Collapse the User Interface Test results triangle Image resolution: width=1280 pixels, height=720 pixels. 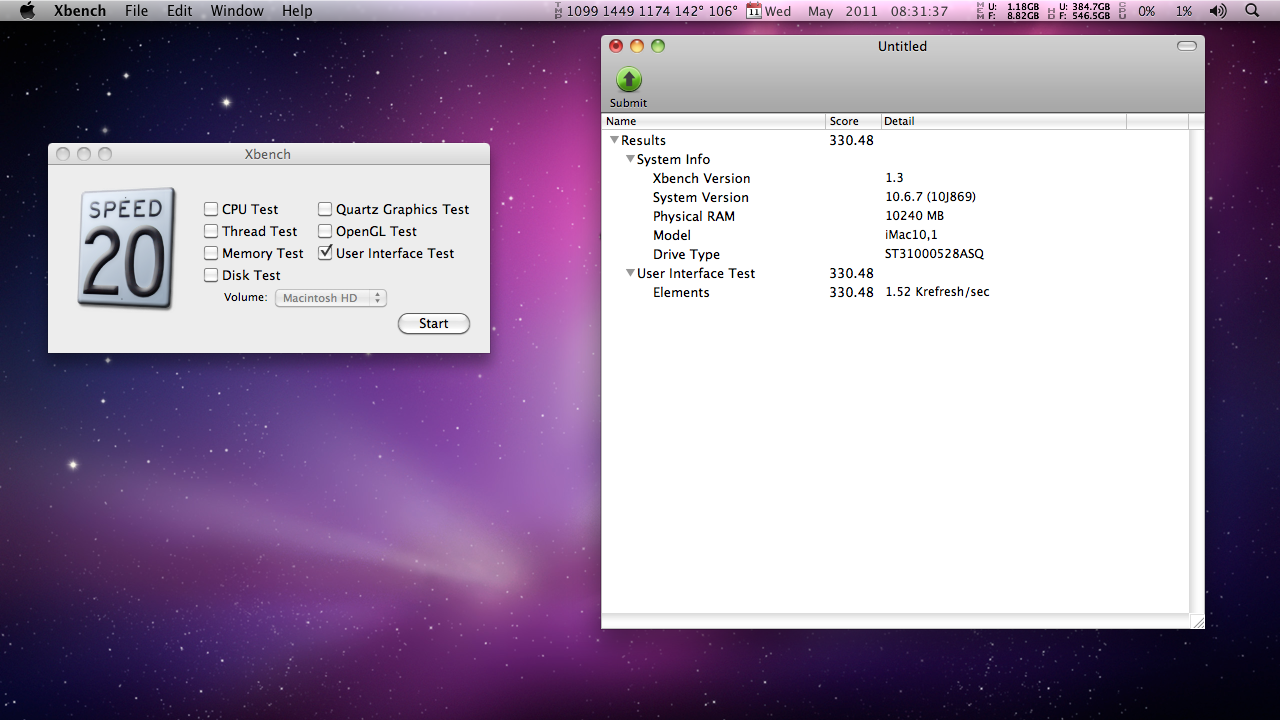[x=630, y=273]
